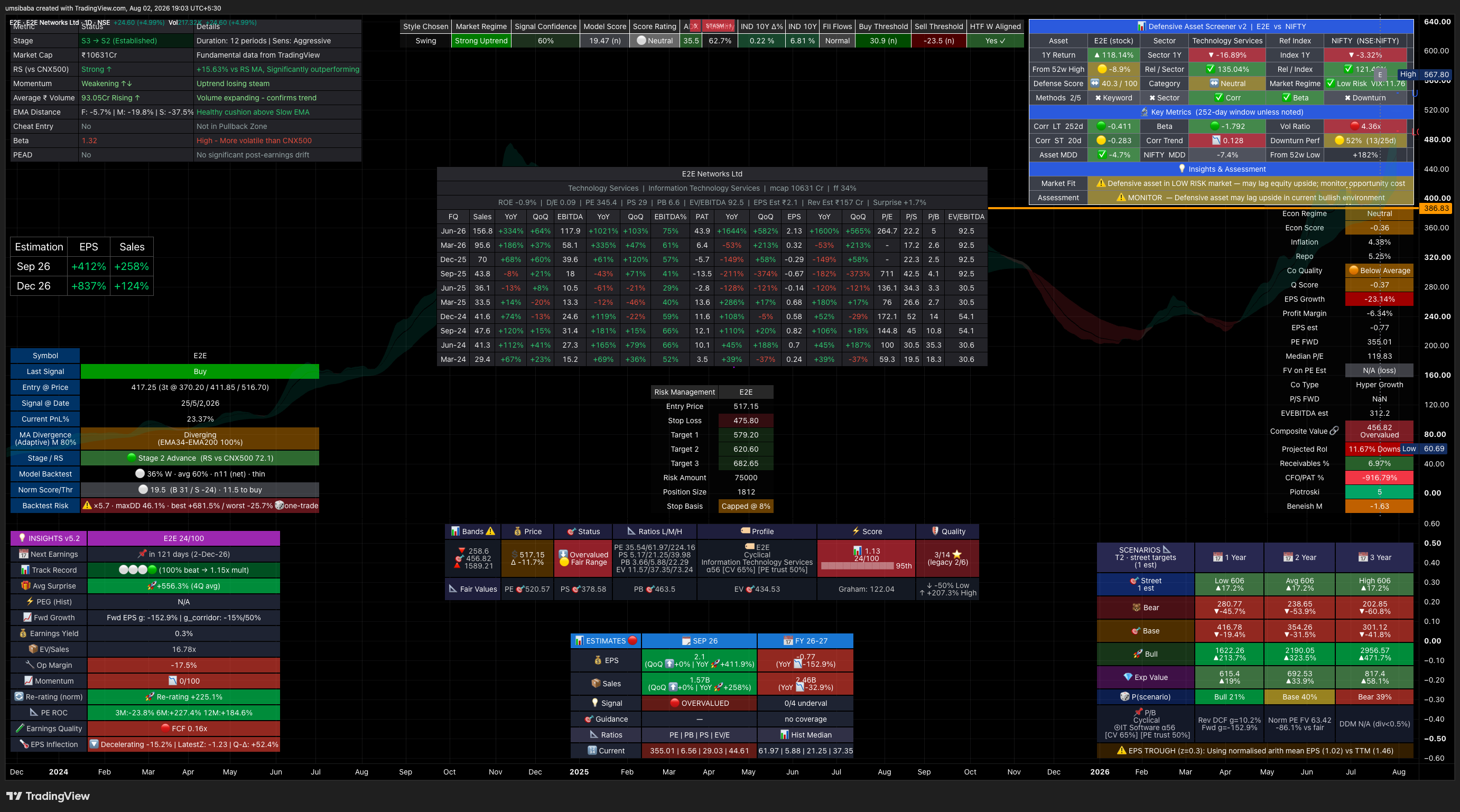
Task: Click the 2026 year label on time axis
Action: pyautogui.click(x=1100, y=772)
